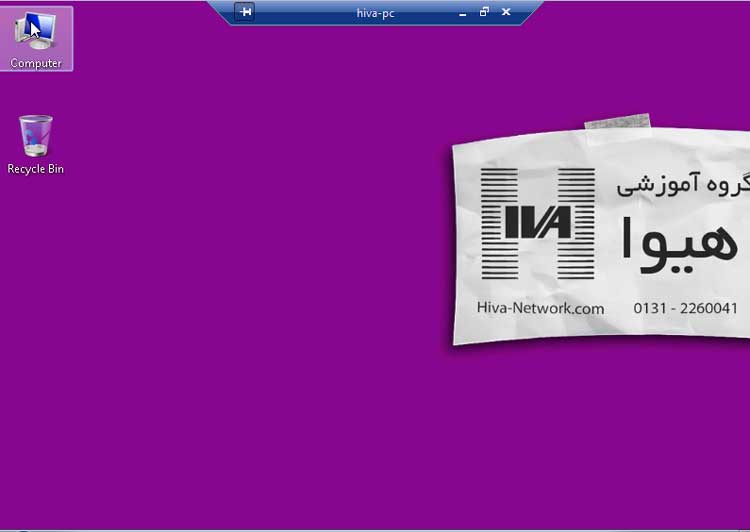Close the hiva-pc remote connection
The height and width of the screenshot is (532, 750).
506,12
